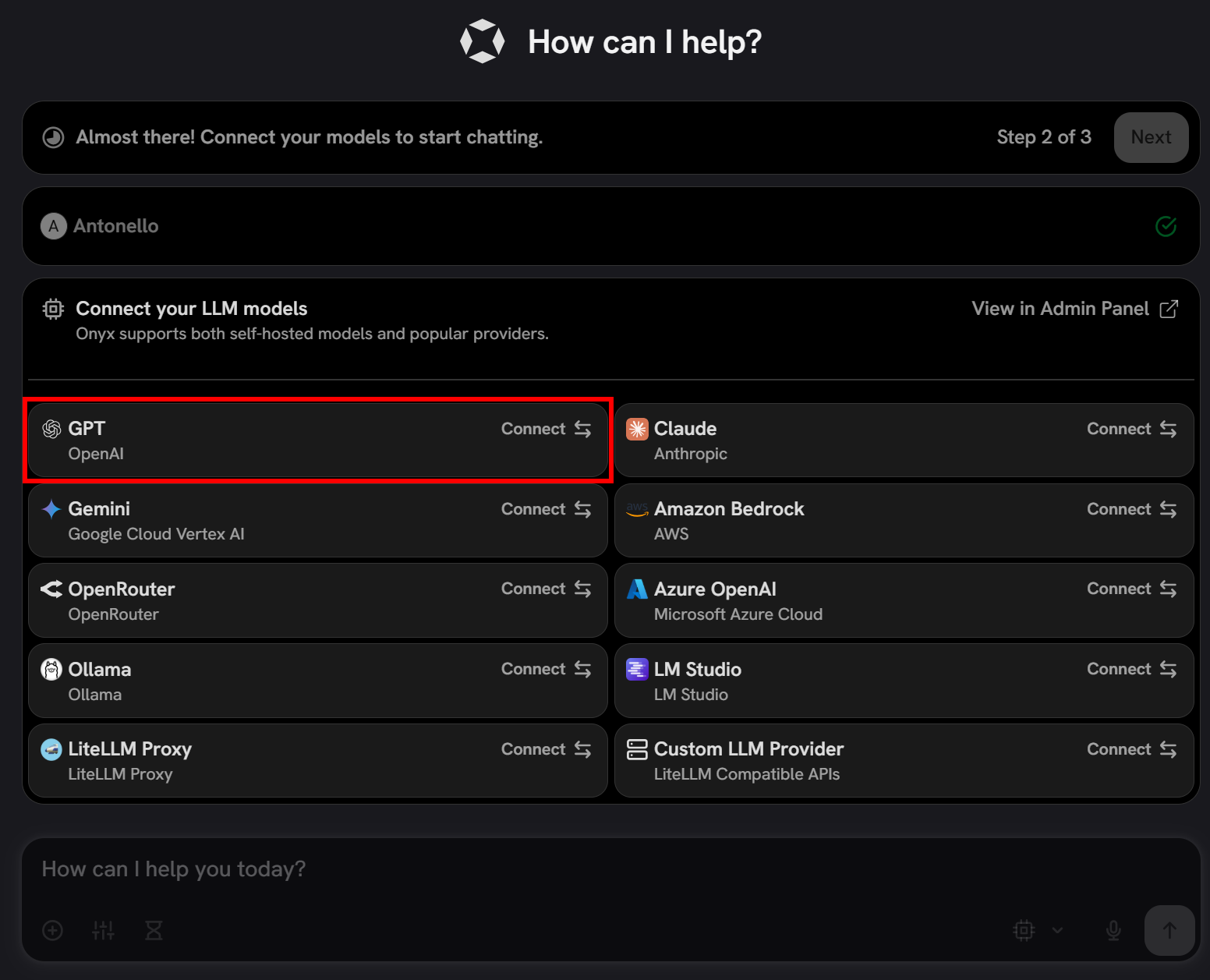
Task: Connect the Ollama provider
Action: (x=546, y=669)
